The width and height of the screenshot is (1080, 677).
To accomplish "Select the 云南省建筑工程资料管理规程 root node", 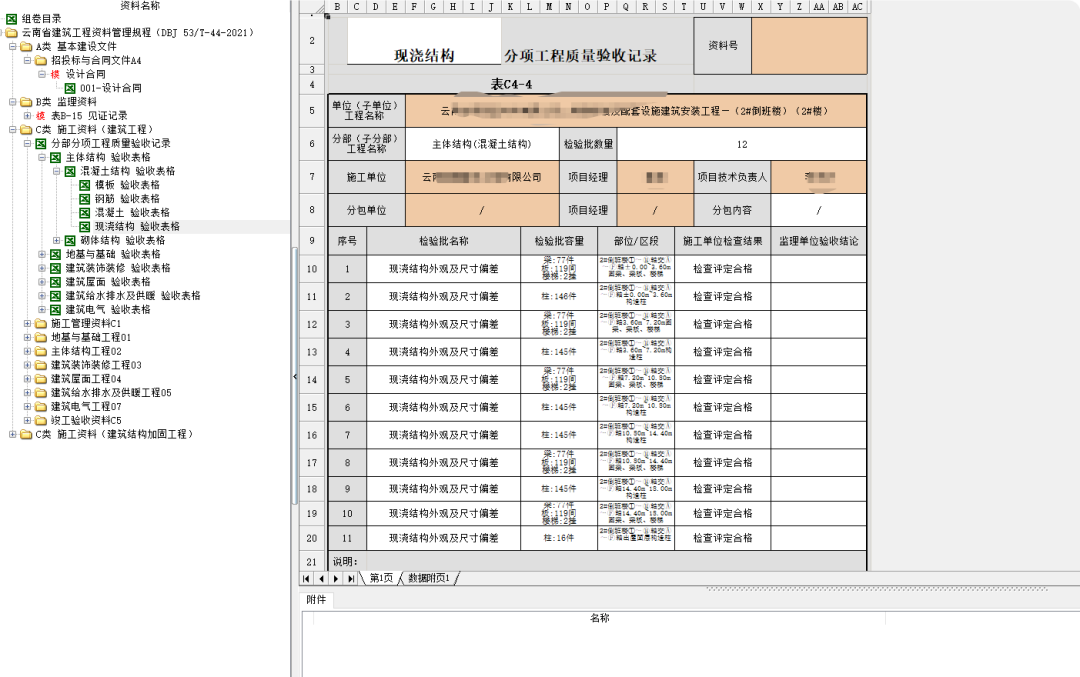I will 138,32.
